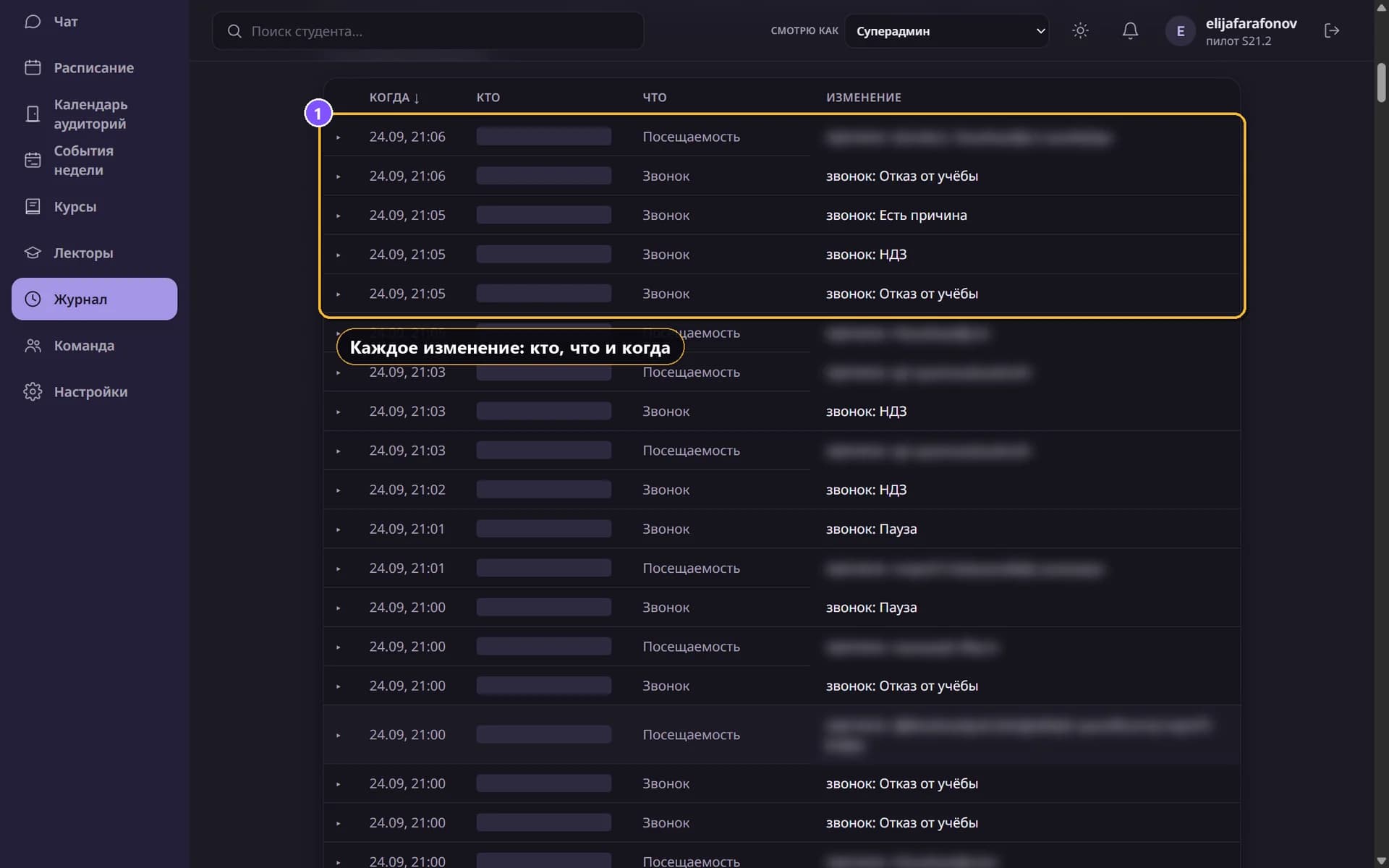Click the События недели calendar icon
The image size is (1389, 868).
click(33, 161)
